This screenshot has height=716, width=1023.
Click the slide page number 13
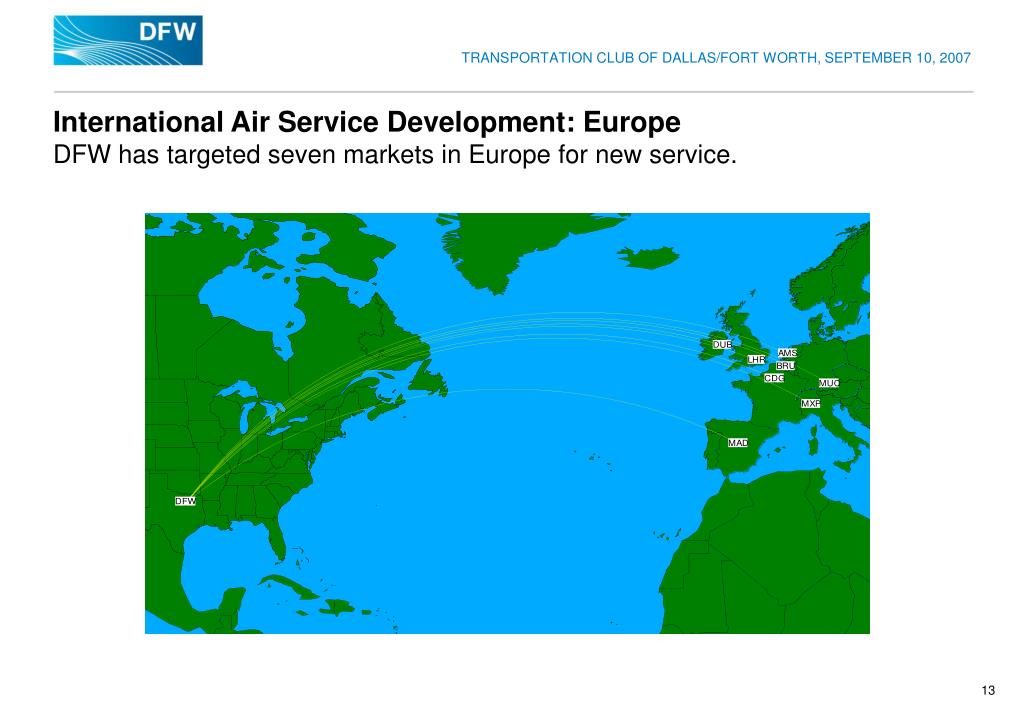pyautogui.click(x=988, y=691)
